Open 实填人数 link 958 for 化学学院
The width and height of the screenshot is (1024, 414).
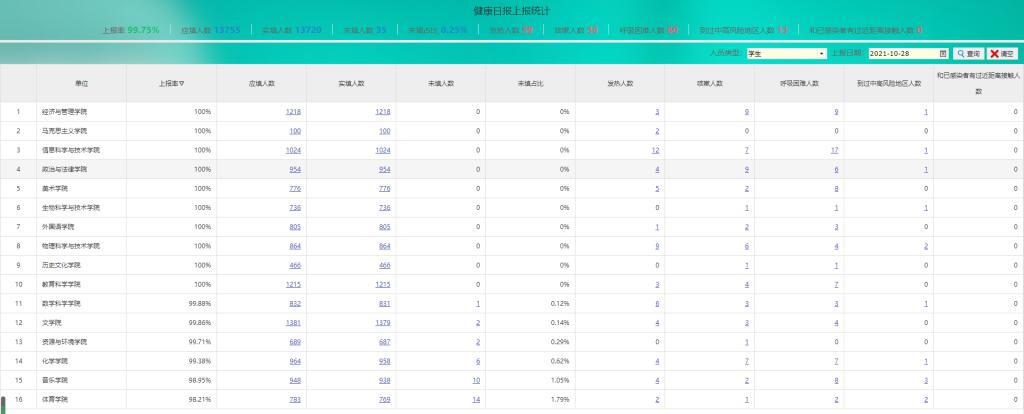pyautogui.click(x=384, y=361)
